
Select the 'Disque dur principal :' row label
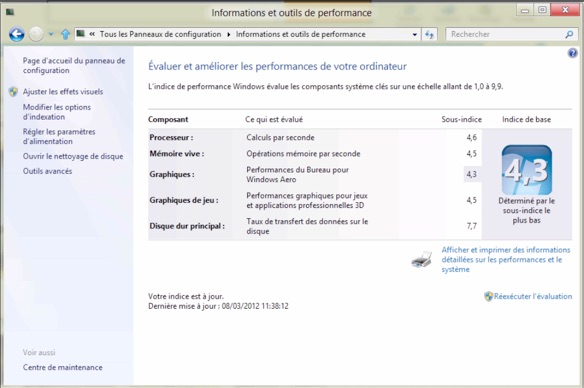(x=187, y=226)
